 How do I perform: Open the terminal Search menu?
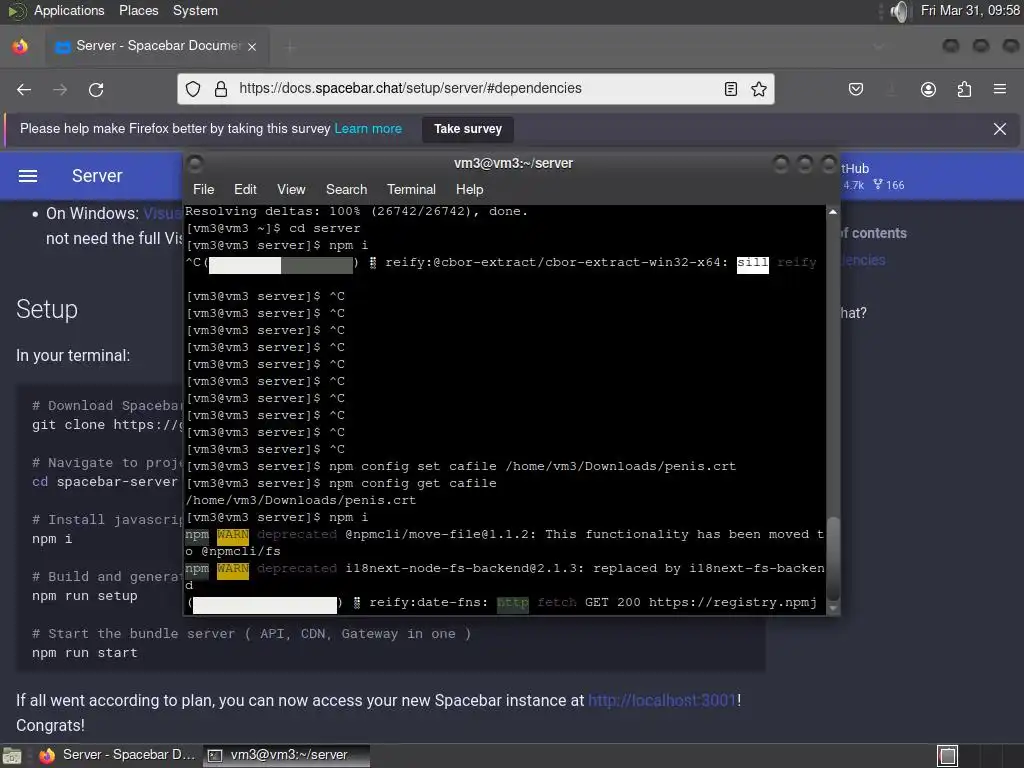346,189
